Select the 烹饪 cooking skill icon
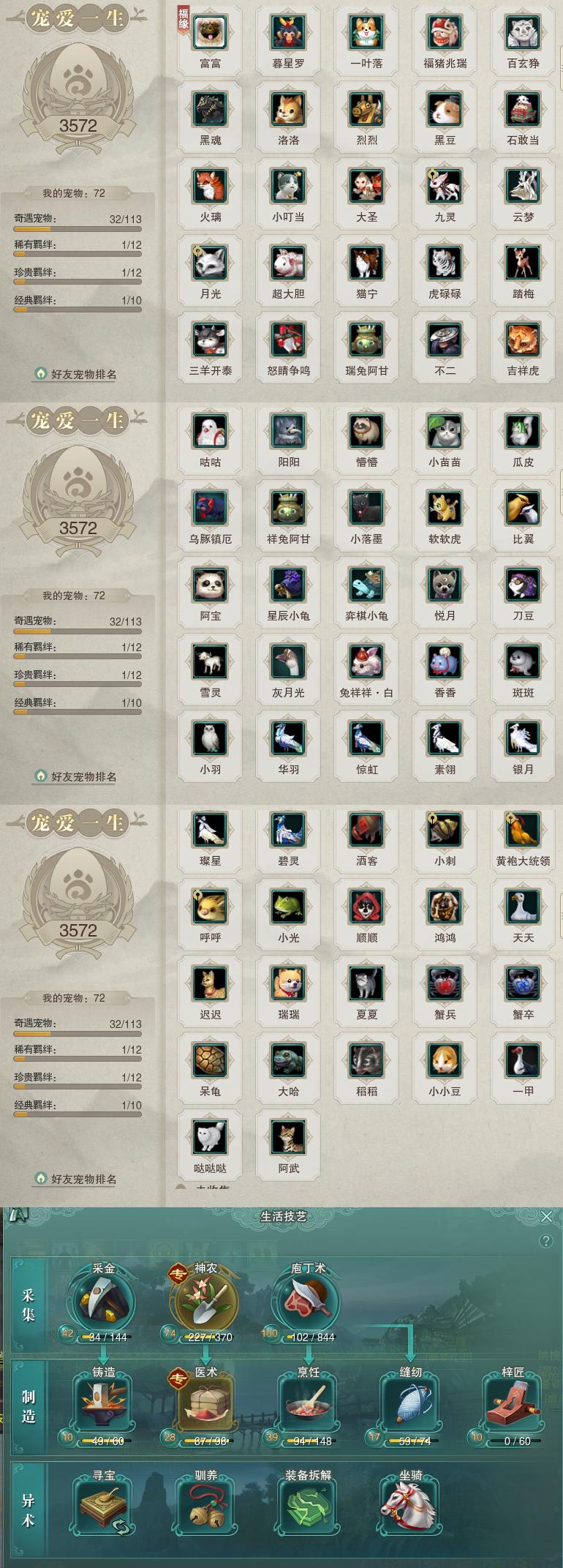The image size is (563, 1568). coord(308,1403)
